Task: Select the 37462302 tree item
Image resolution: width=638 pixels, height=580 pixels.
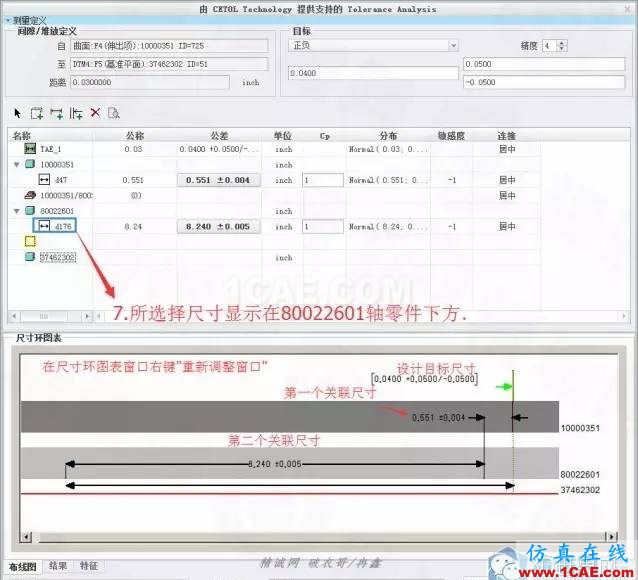Action: [58, 257]
